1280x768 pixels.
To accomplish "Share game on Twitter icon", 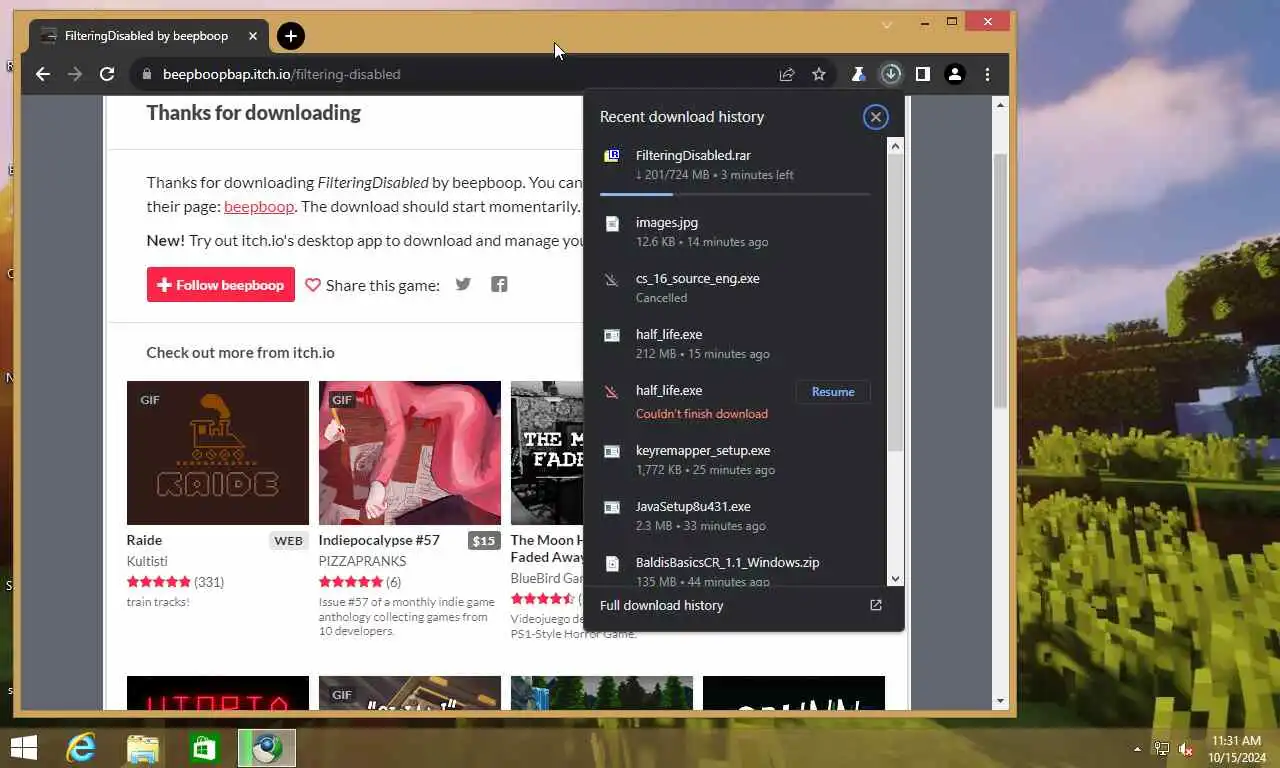I will pos(463,284).
